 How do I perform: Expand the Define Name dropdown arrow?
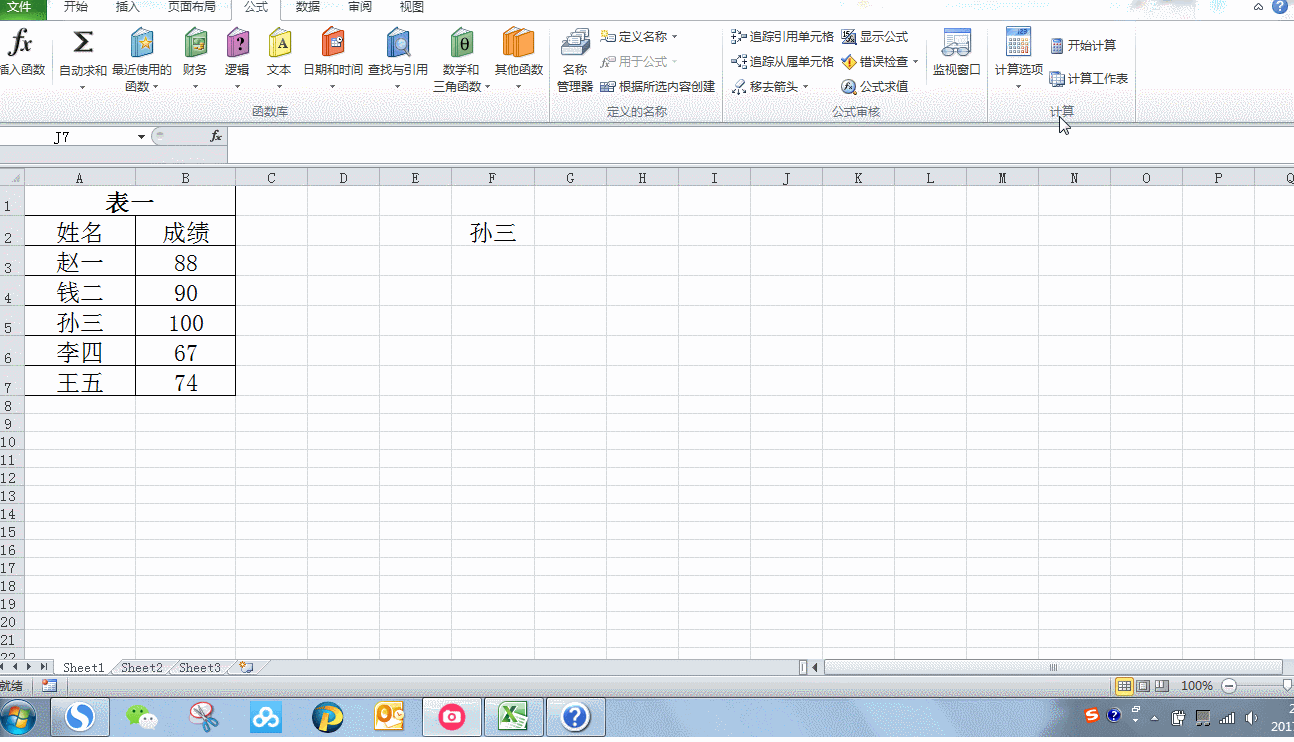coord(675,37)
